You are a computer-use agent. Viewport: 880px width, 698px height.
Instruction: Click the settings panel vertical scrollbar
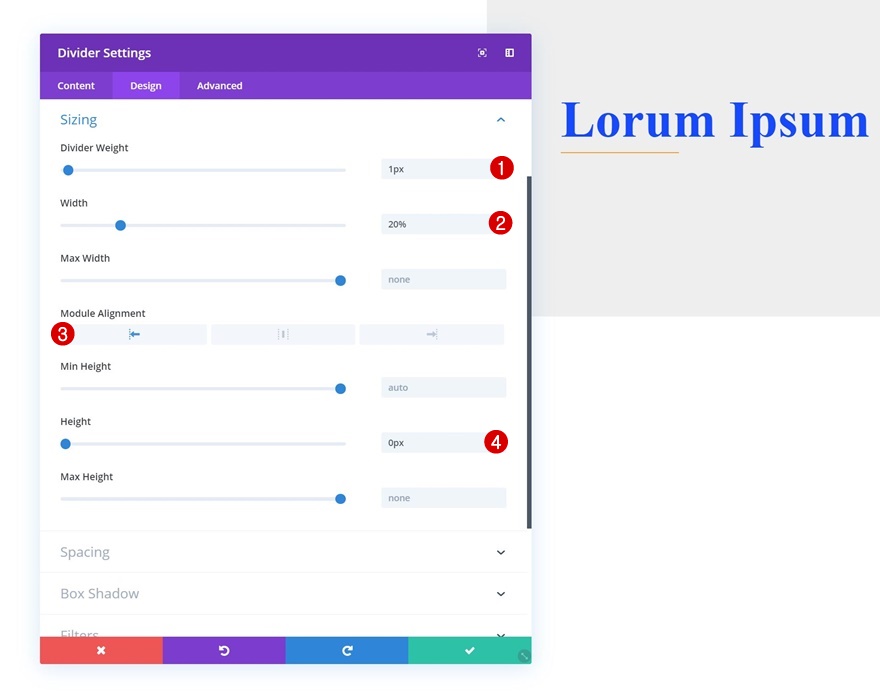(x=529, y=352)
